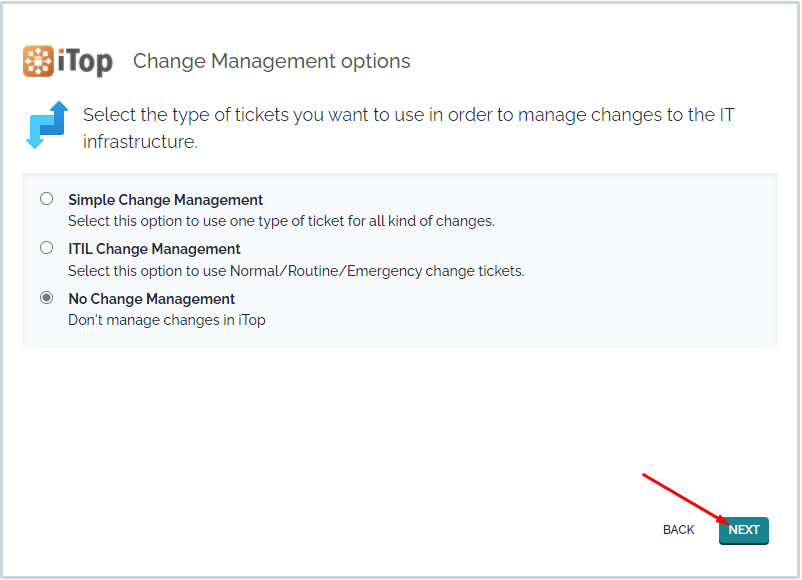Click the Simple Change Management label
The height and width of the screenshot is (580, 802).
tap(165, 199)
